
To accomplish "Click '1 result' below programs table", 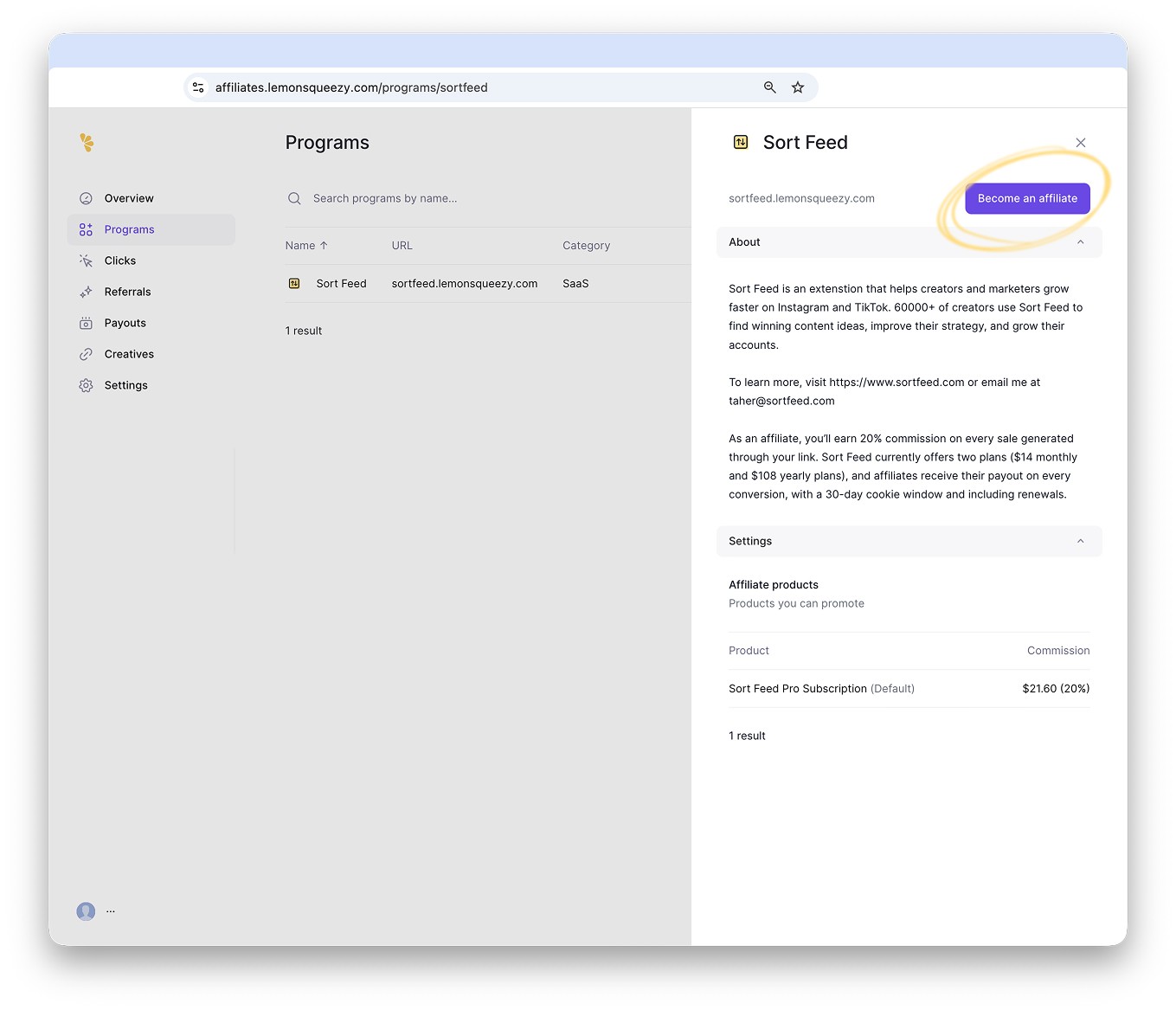I will (x=304, y=331).
